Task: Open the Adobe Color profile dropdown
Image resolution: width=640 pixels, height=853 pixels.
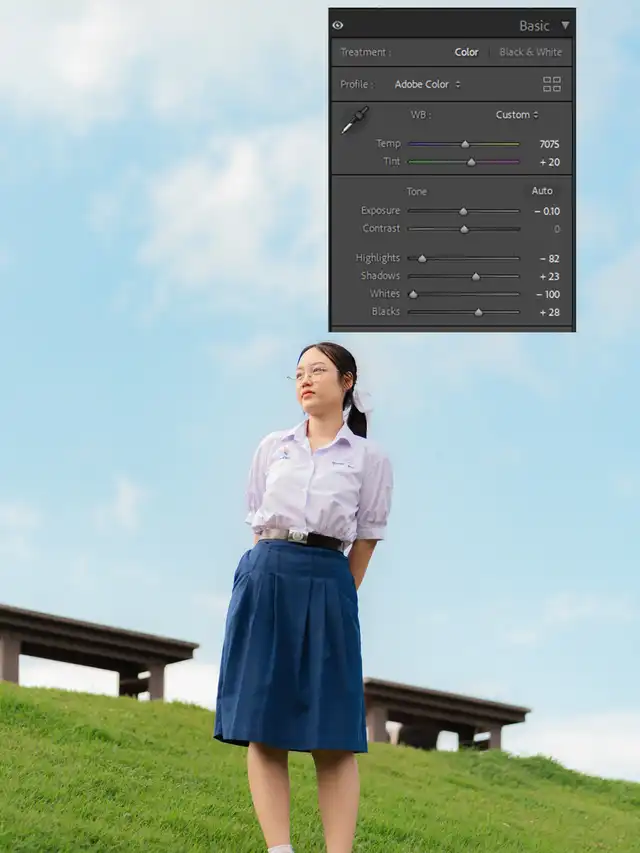Action: coord(427,84)
